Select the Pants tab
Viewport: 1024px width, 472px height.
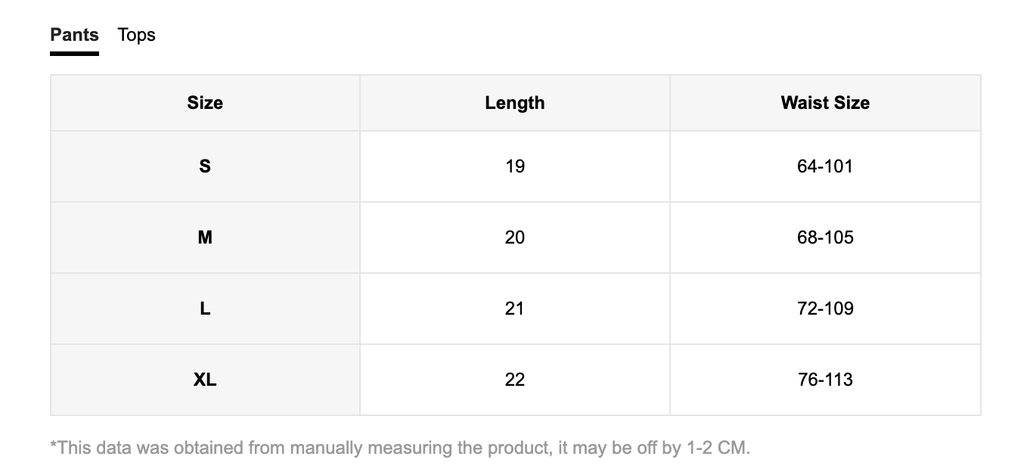[74, 35]
